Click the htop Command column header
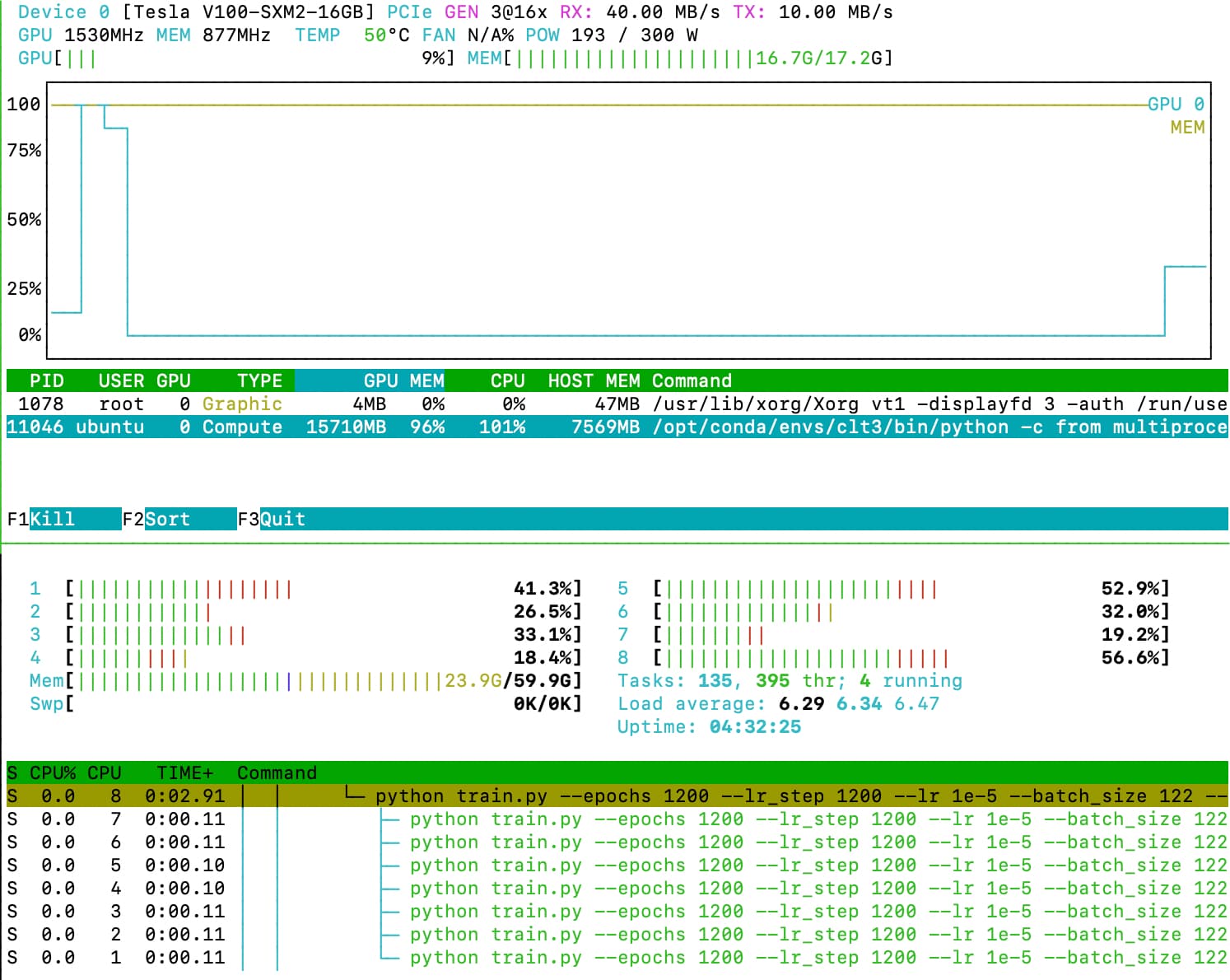This screenshot has height=980, width=1230. point(277,772)
